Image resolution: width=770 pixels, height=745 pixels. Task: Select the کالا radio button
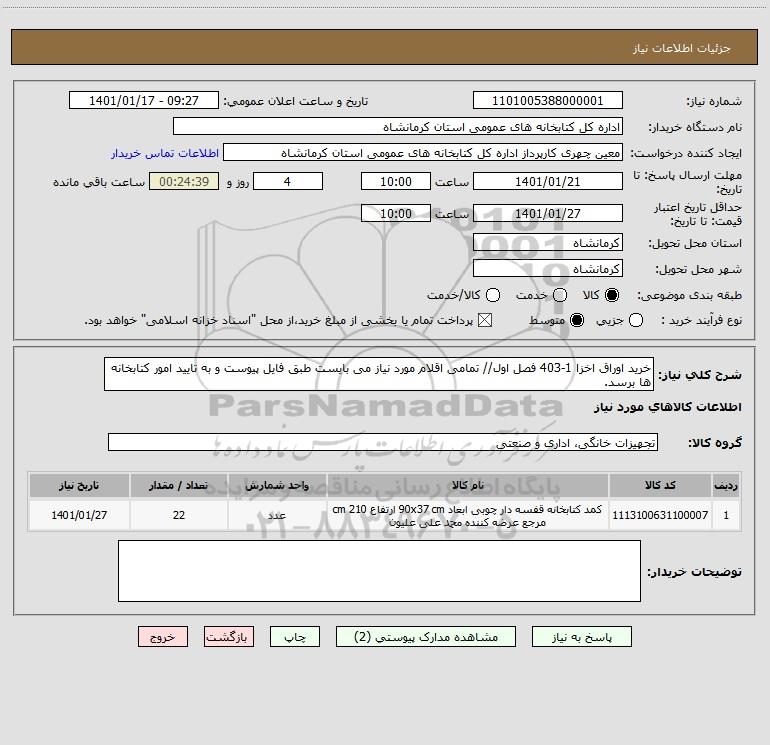point(612,295)
